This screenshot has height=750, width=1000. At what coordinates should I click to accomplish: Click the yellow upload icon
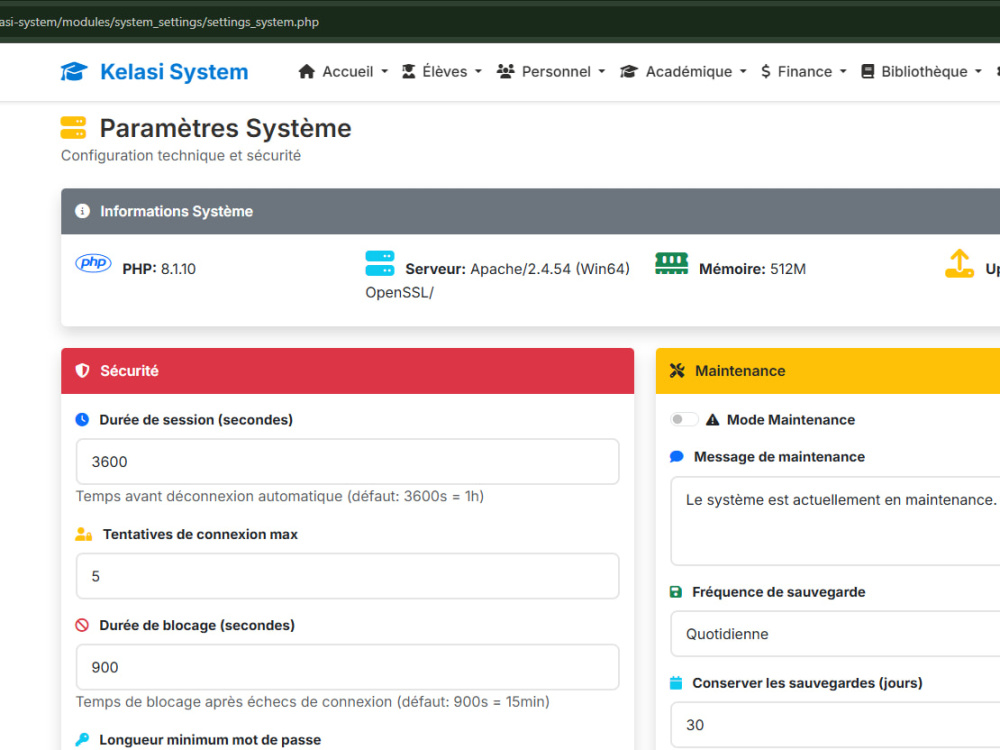(x=959, y=264)
